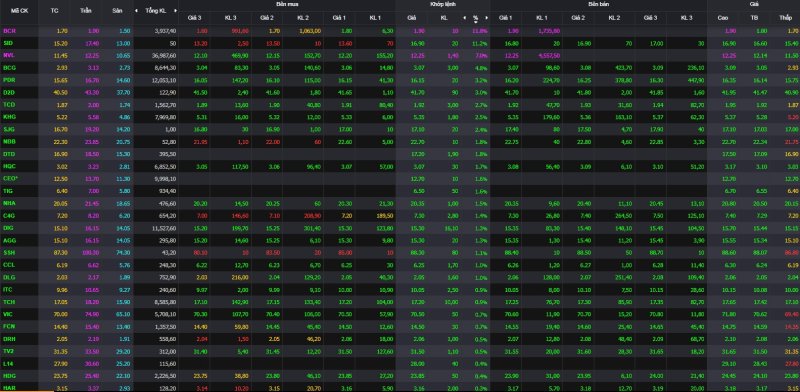This screenshot has width=800, height=392.
Task: Click the Sàn floor price header
Action: 117,10
